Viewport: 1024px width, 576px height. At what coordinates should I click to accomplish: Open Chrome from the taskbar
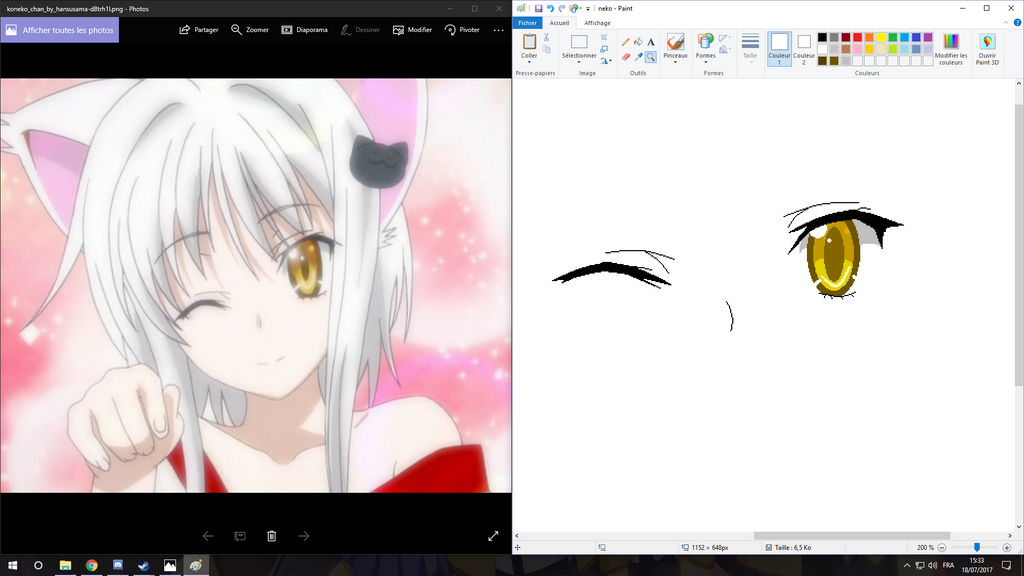click(91, 566)
